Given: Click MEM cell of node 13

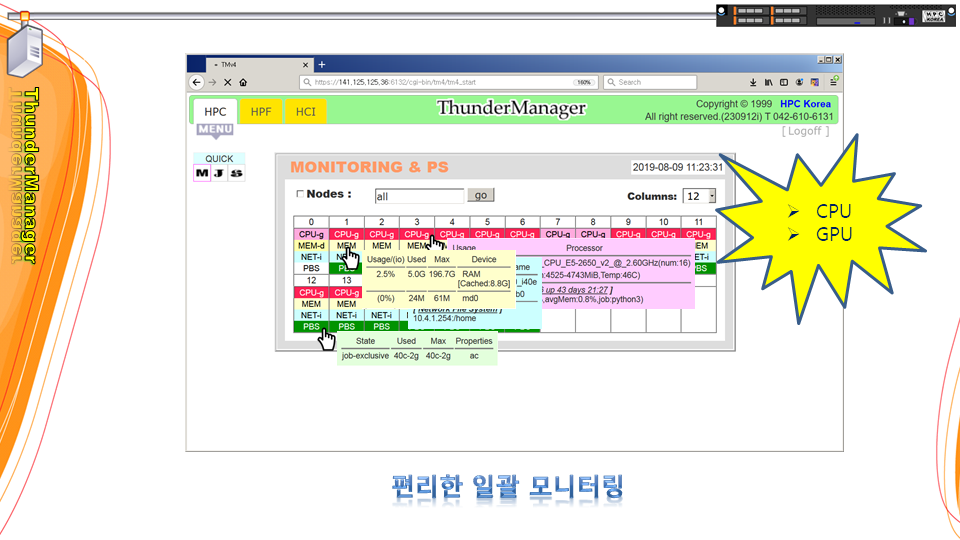Looking at the screenshot, I should (347, 304).
